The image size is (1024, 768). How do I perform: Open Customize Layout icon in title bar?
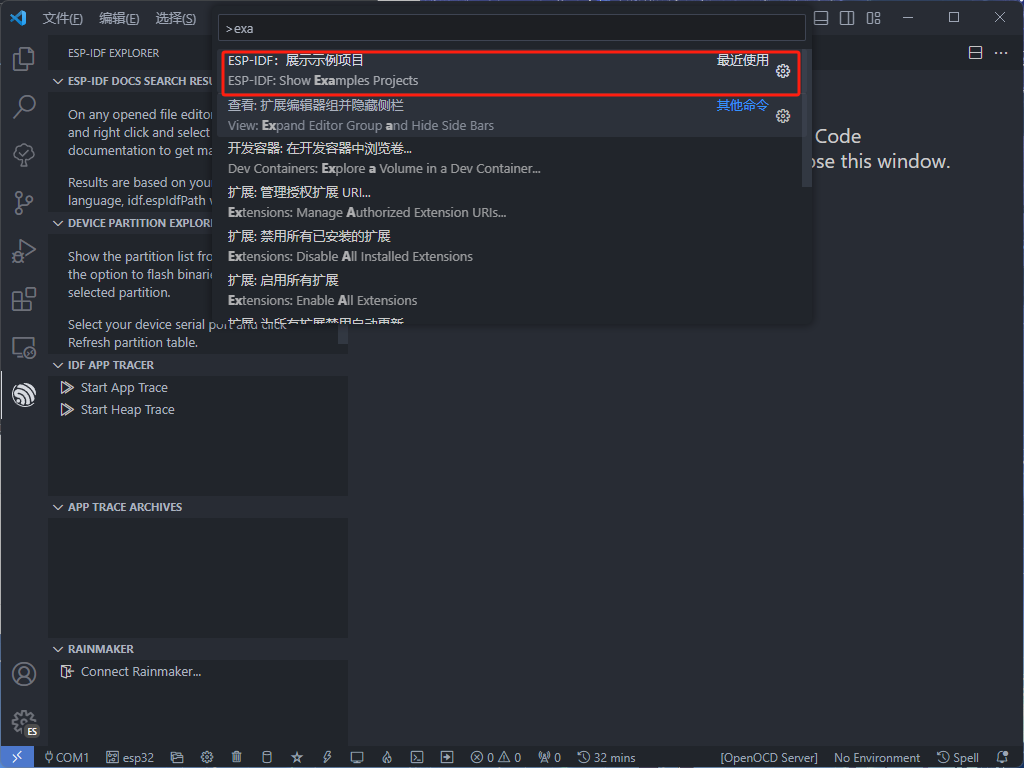(874, 18)
